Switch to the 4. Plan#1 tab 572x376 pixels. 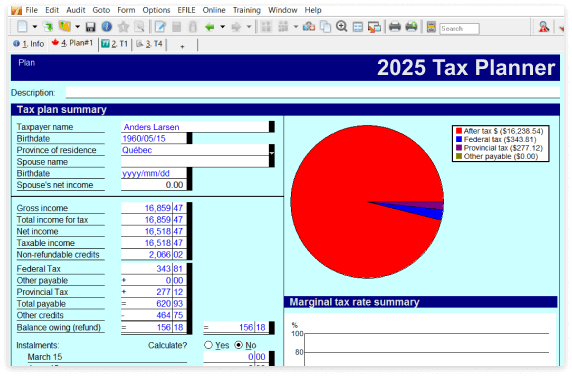(x=72, y=43)
